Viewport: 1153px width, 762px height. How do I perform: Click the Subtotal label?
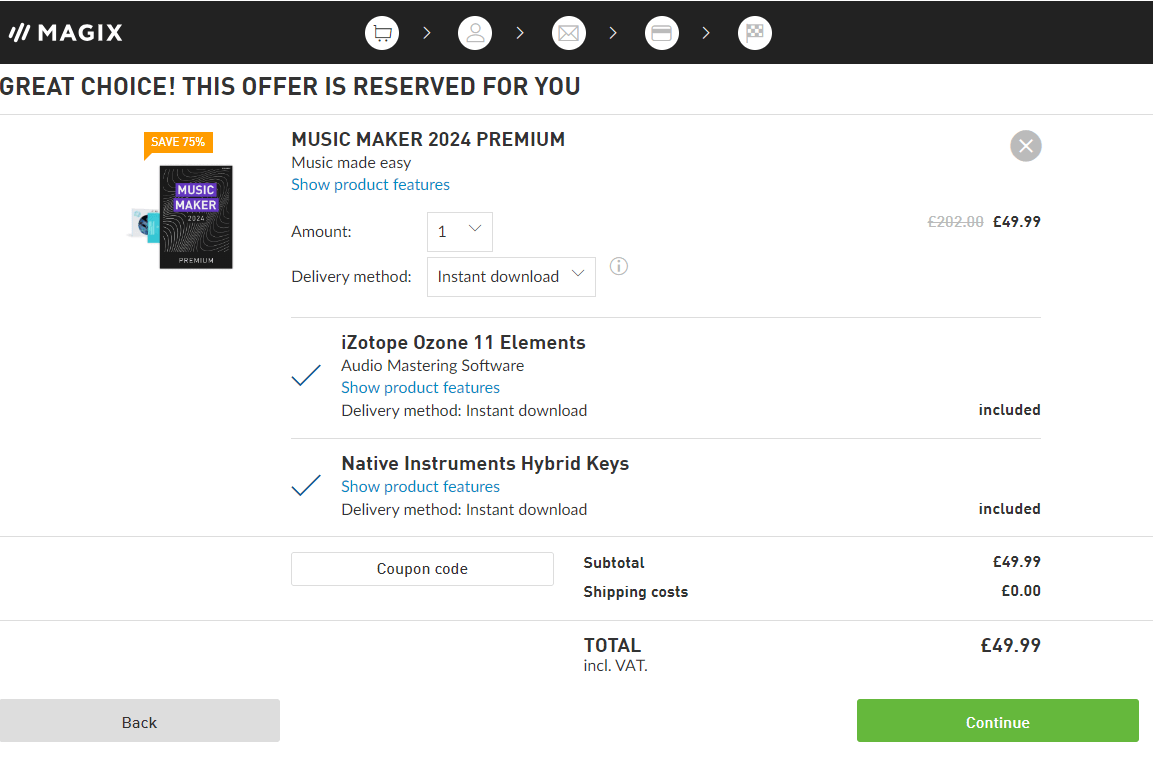tap(614, 563)
